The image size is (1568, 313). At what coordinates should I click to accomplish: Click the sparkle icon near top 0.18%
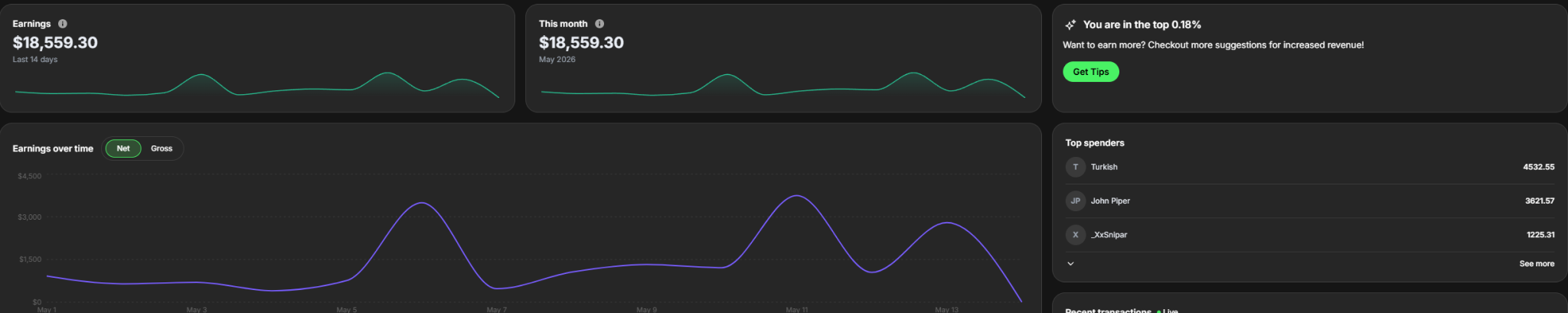tap(1070, 24)
